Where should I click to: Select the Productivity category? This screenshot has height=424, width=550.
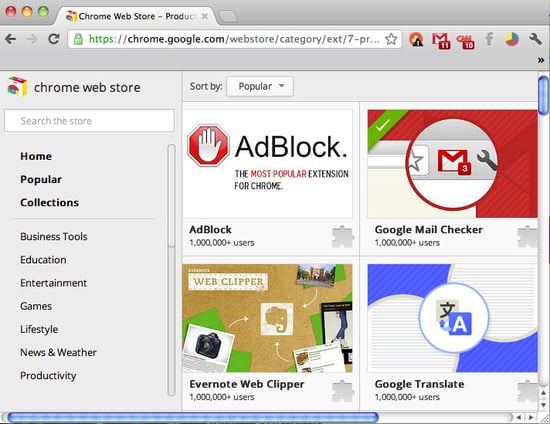[x=48, y=375]
